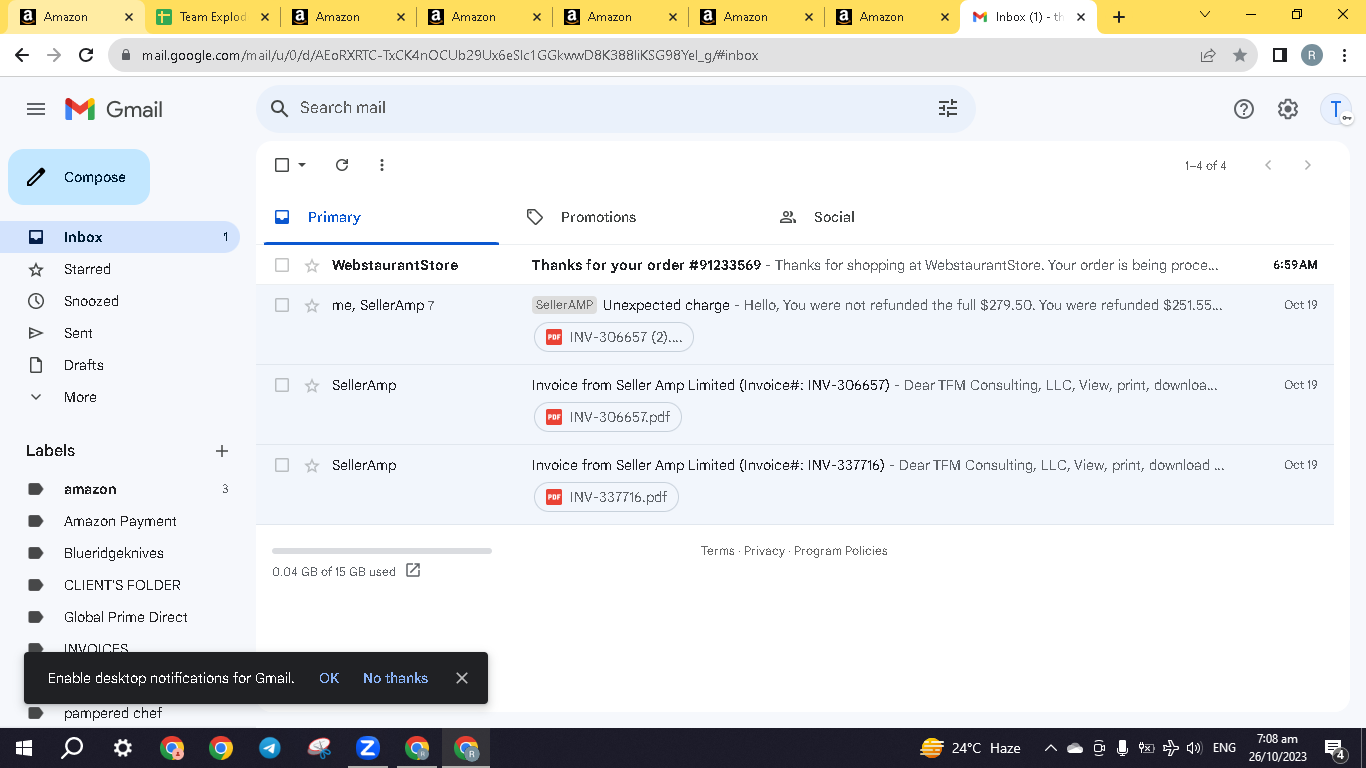Screen dimensions: 1366x768
Task: Open Windows Start menu
Action: point(23,748)
